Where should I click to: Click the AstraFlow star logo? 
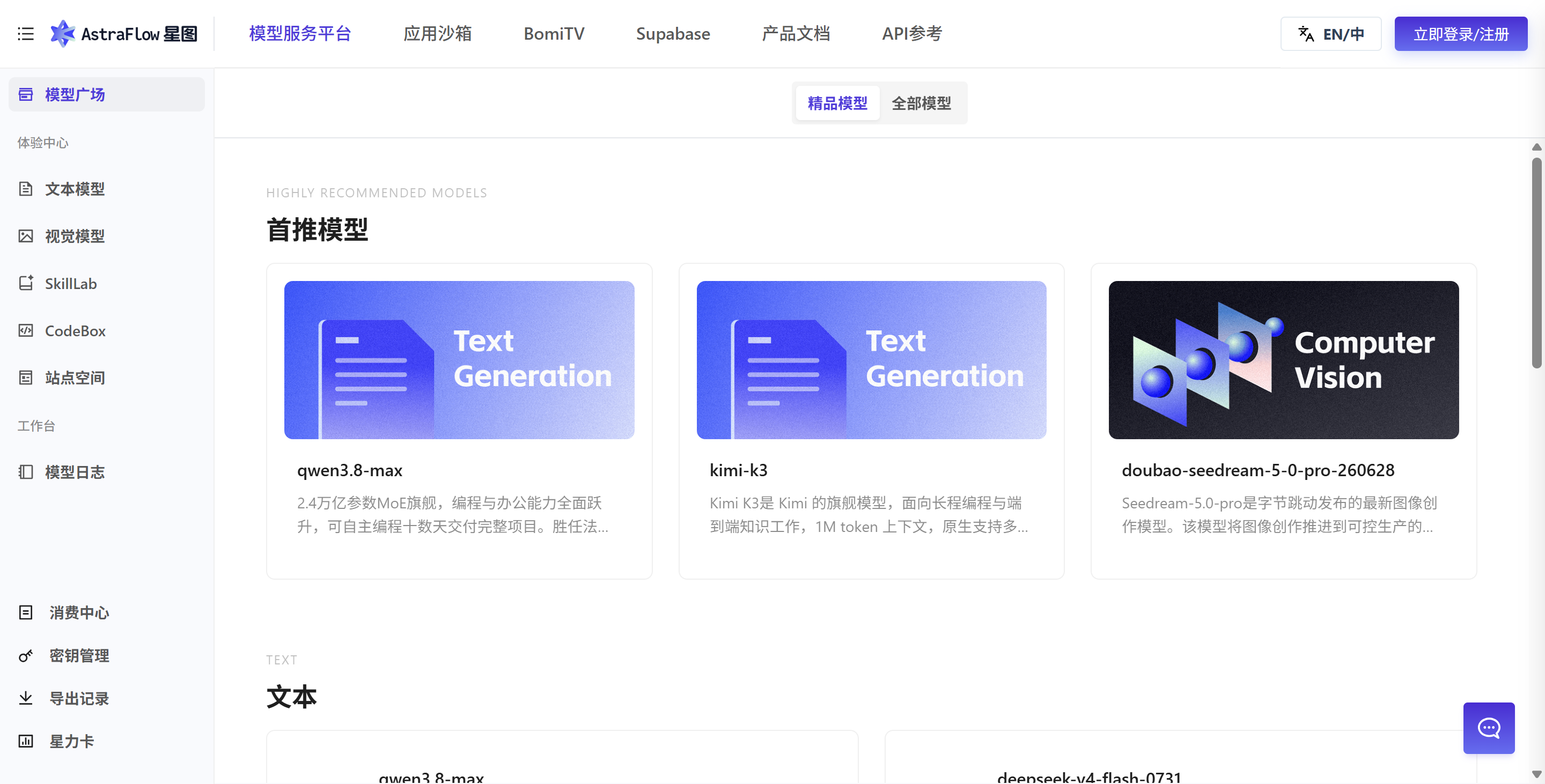point(62,34)
